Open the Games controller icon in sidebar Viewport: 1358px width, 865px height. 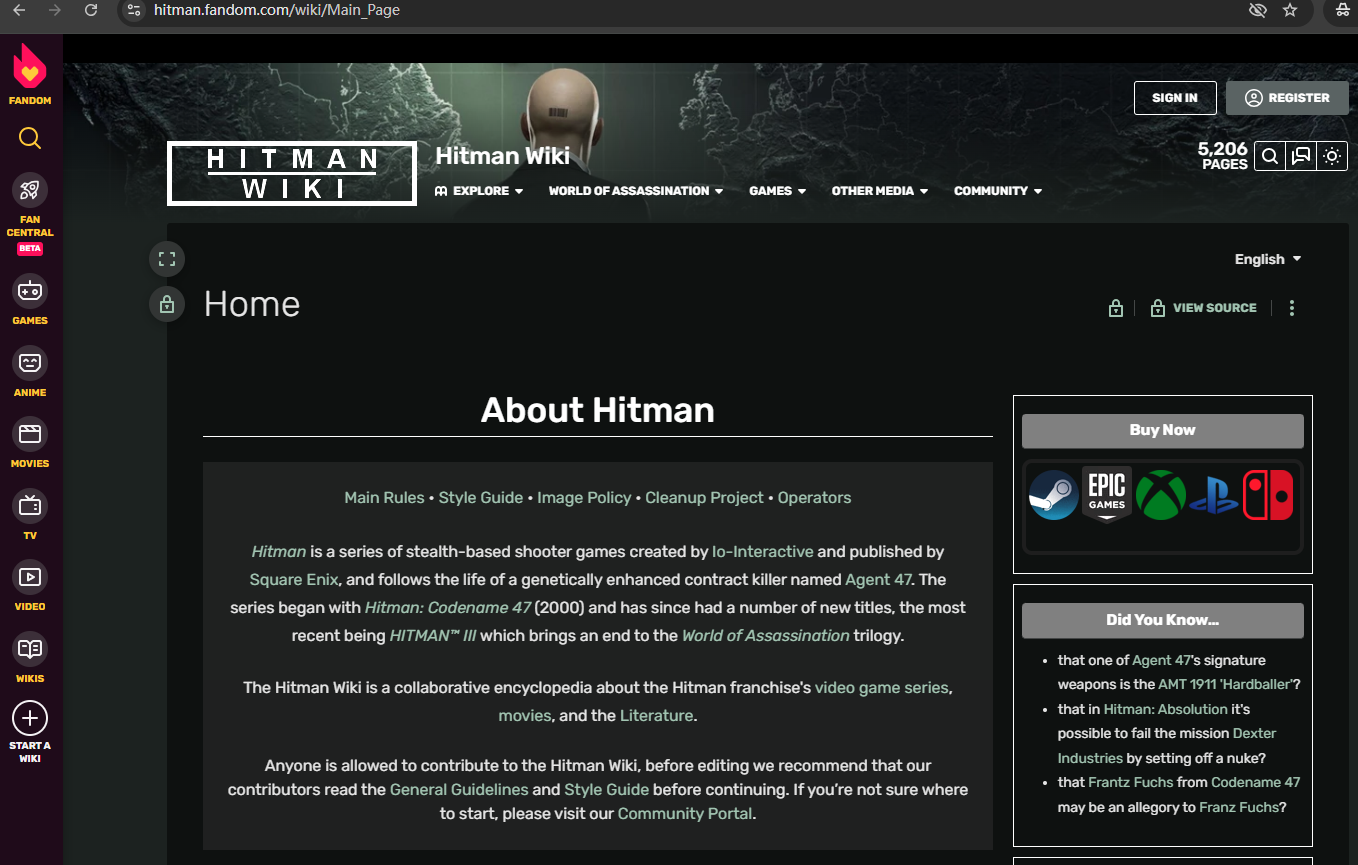click(x=30, y=291)
